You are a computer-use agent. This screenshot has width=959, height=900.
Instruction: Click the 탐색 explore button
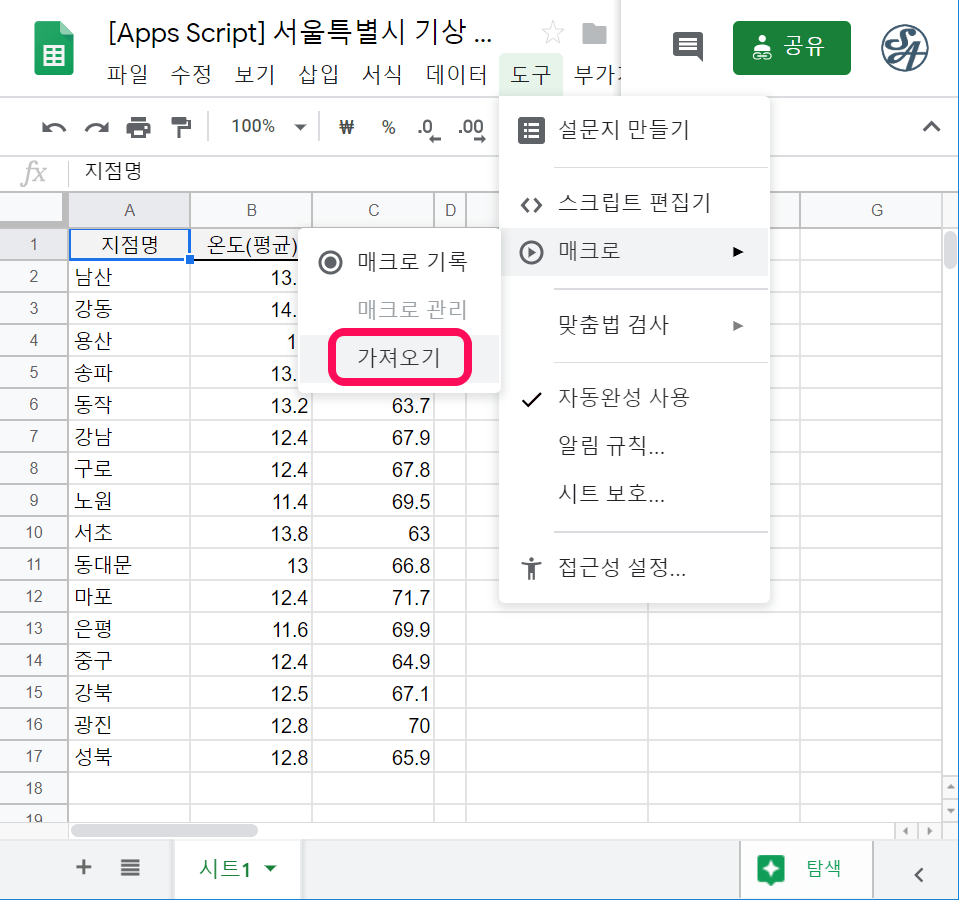[805, 869]
